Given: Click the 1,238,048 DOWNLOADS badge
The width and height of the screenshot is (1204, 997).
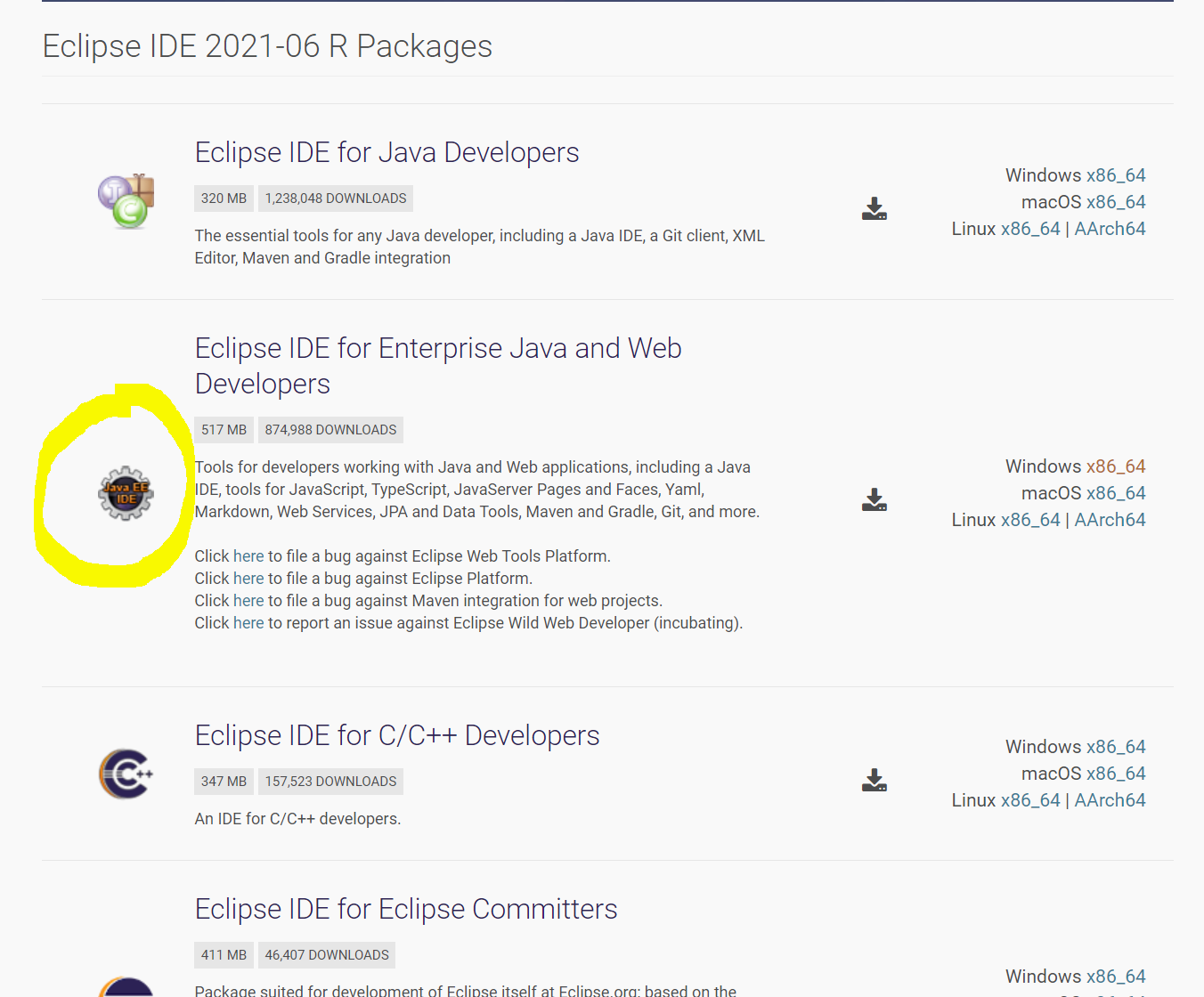Looking at the screenshot, I should pyautogui.click(x=336, y=199).
